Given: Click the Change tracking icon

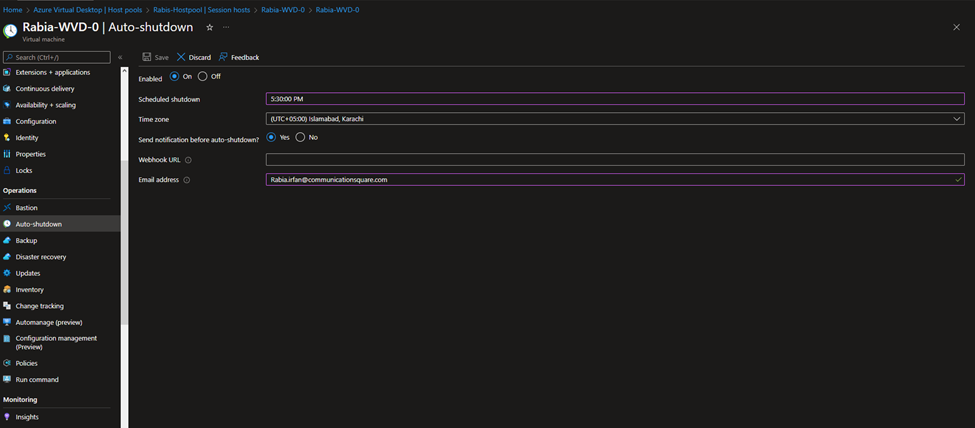Looking at the screenshot, I should pos(7,305).
